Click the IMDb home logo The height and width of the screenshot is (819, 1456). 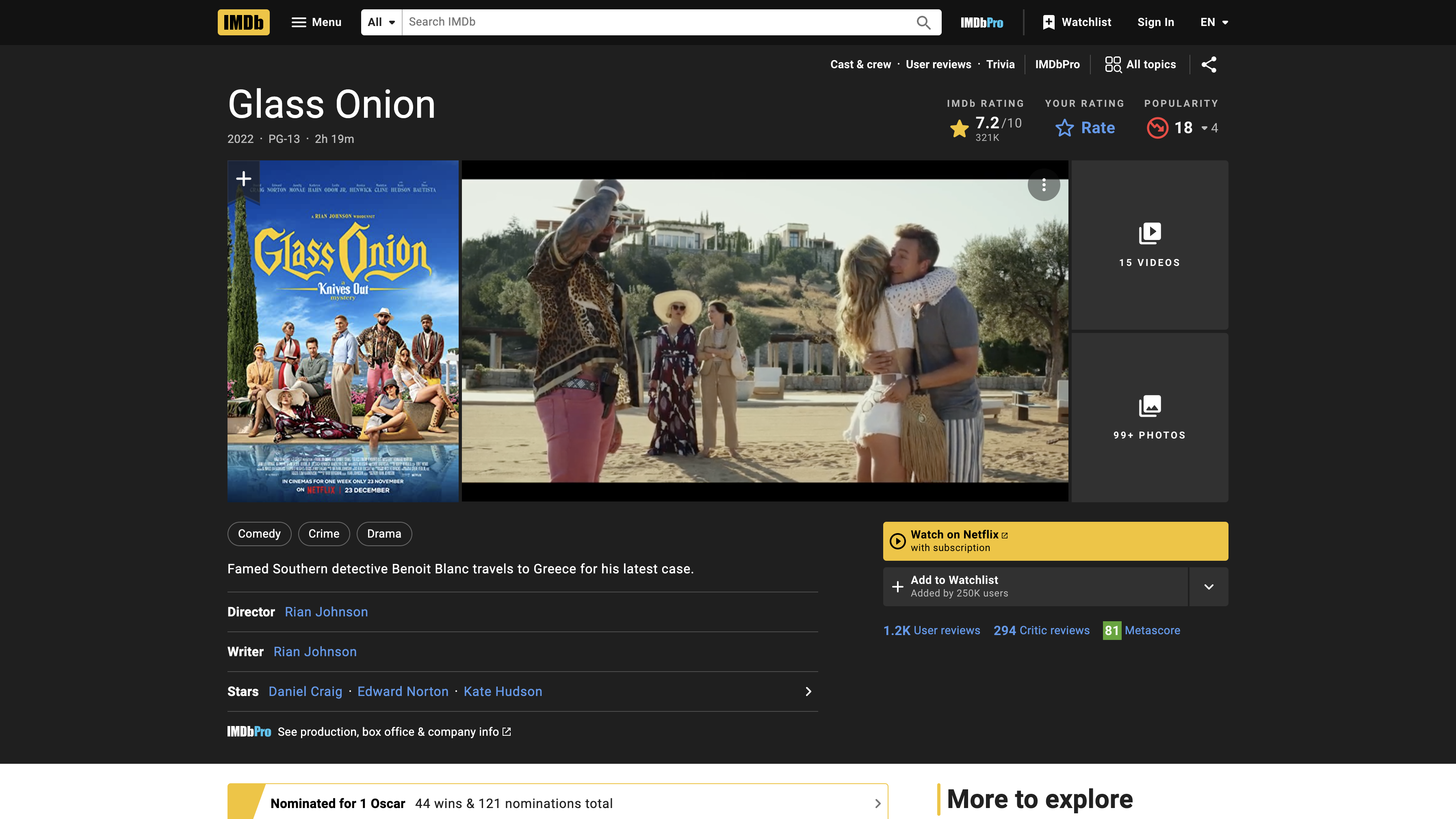tap(244, 22)
